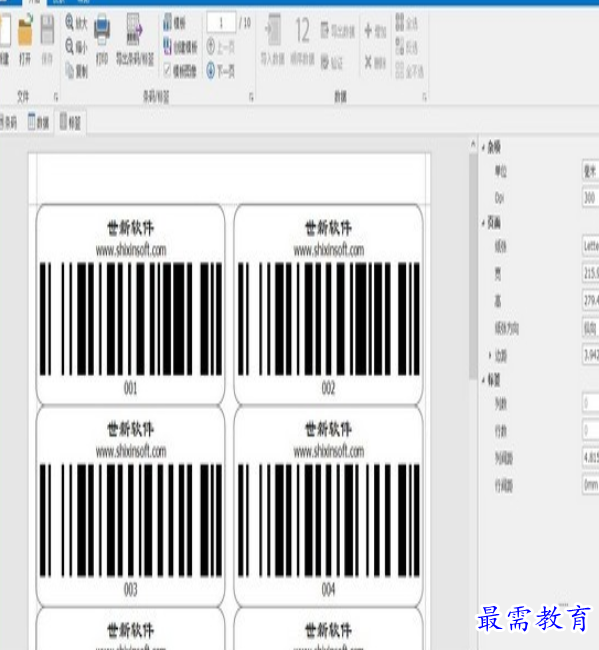Switch to the 条码 view tab
The width and height of the screenshot is (599, 650).
[8, 122]
